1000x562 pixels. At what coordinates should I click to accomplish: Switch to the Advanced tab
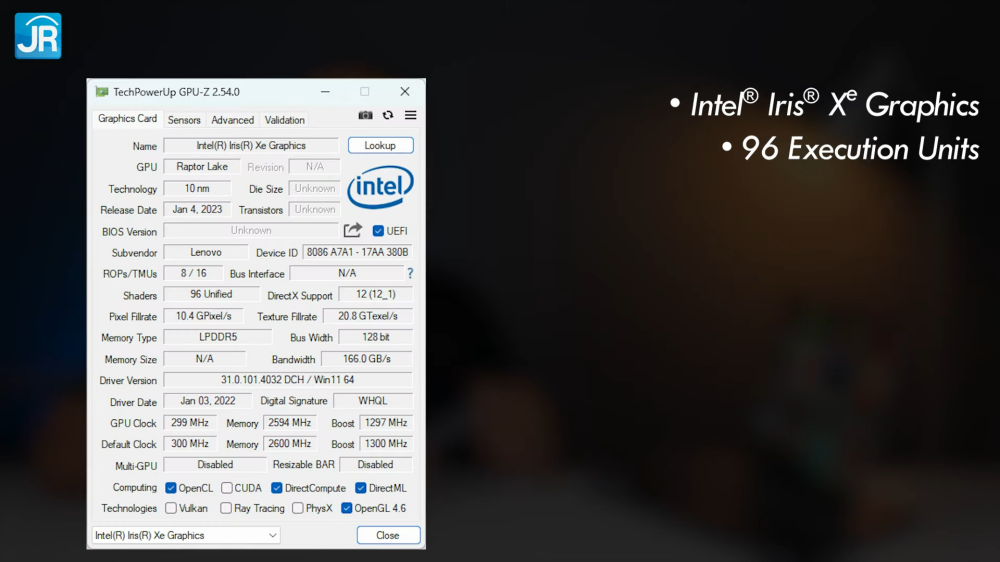(232, 120)
